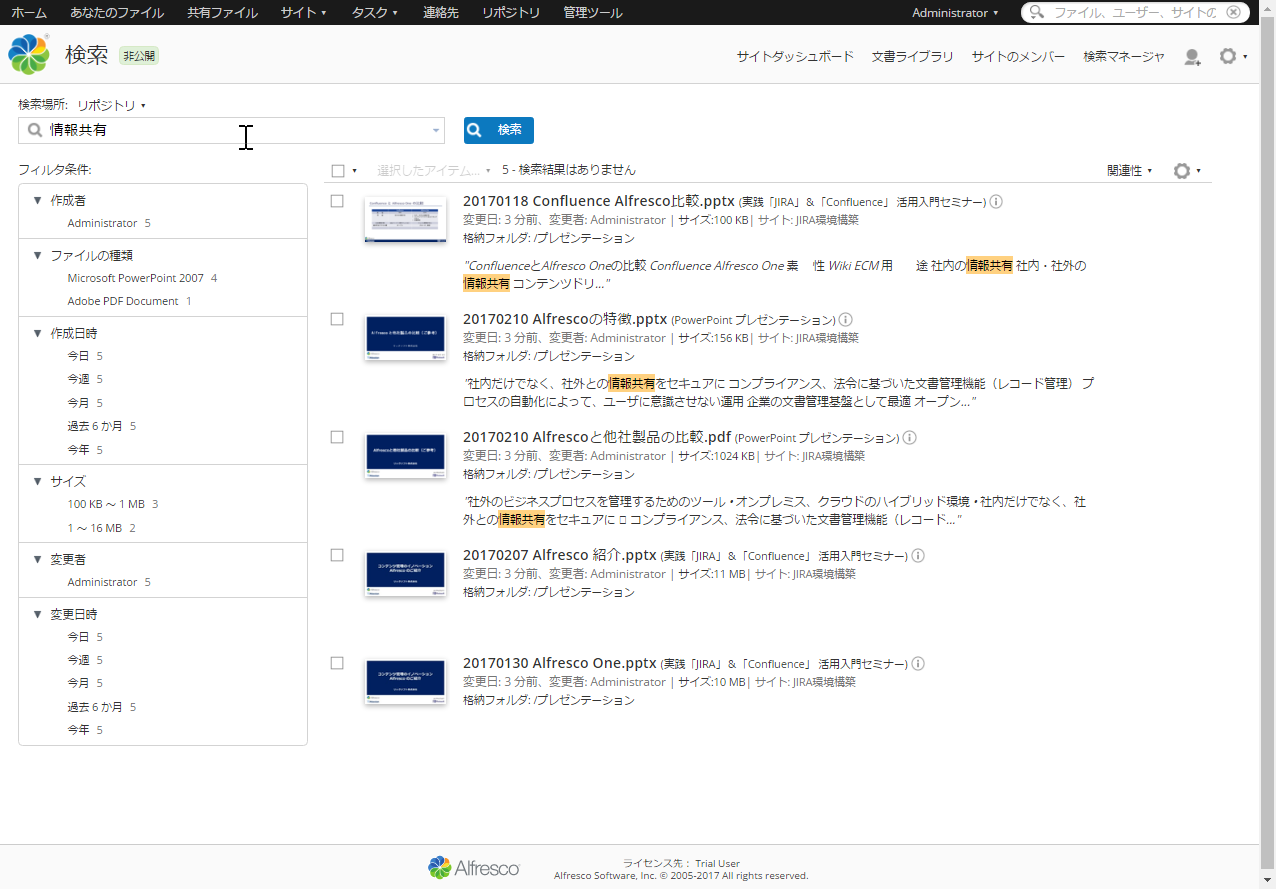Screen dimensions: 1276x889
Task: Open 管理ツール in the top bar
Action: point(592,13)
